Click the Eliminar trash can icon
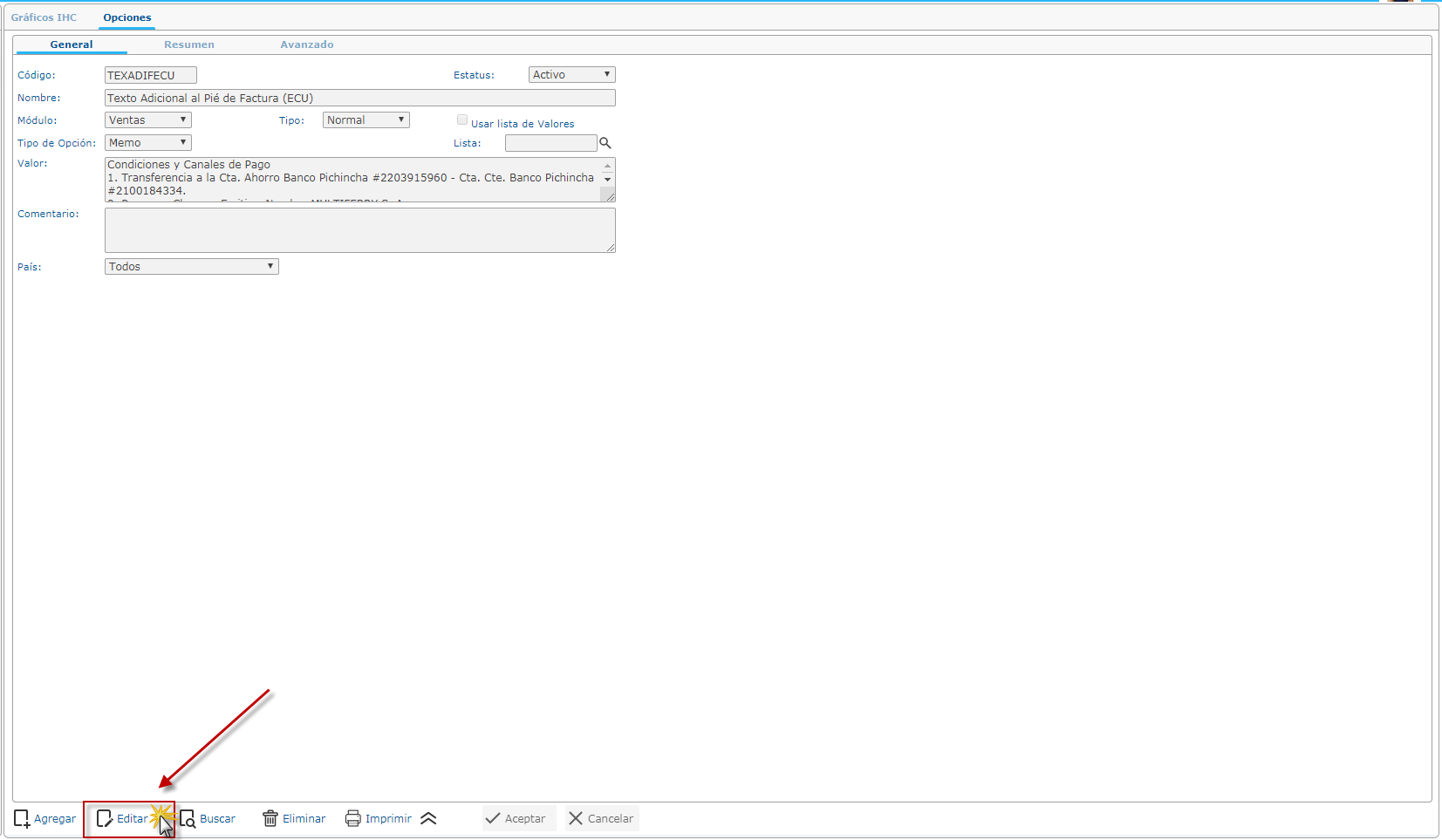The image size is (1442, 840). click(270, 819)
